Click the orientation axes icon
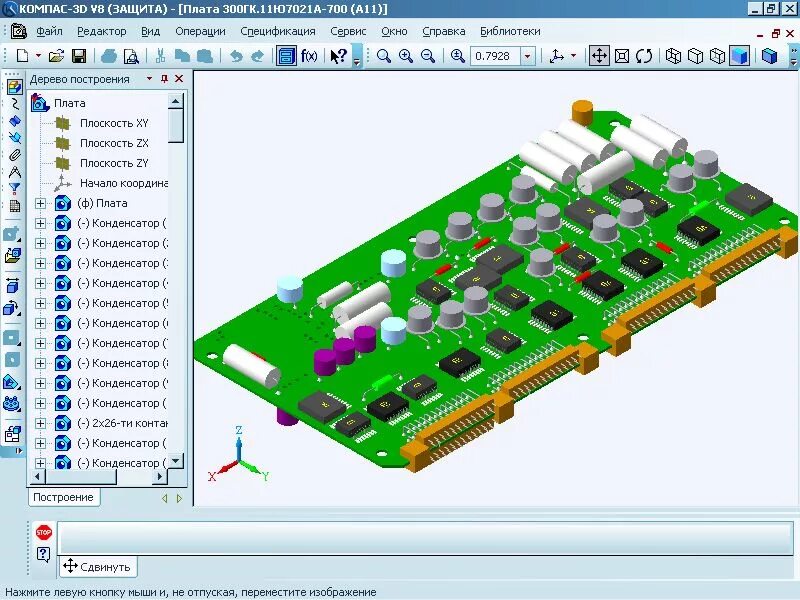 (x=557, y=56)
